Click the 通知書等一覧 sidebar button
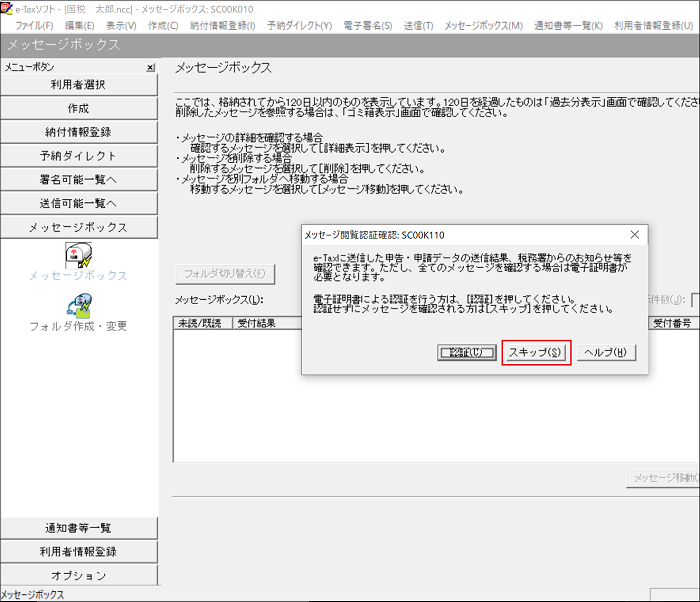This screenshot has height=602, width=700. (79, 528)
